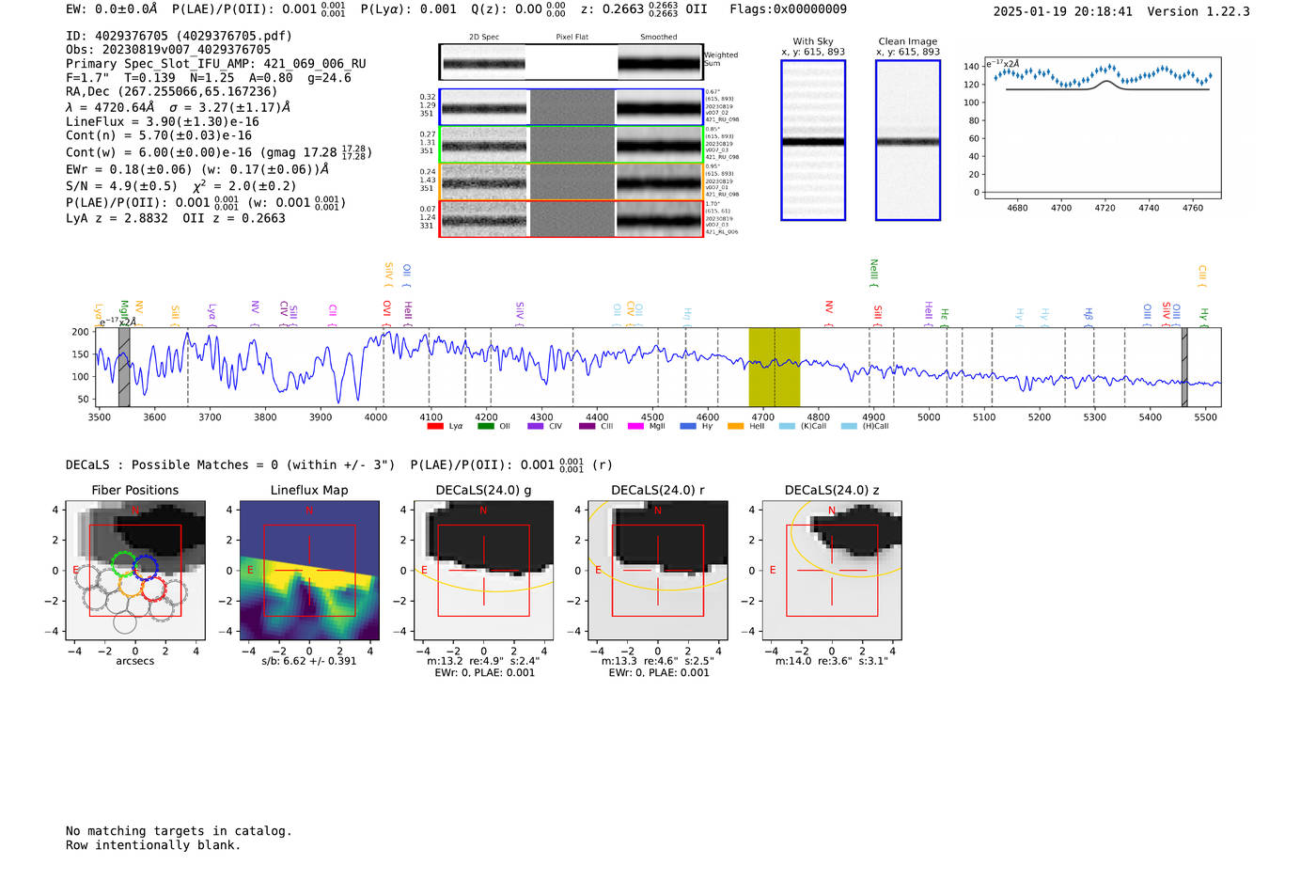Select the orange-bordered 2D spectrum fiber row

[571, 181]
